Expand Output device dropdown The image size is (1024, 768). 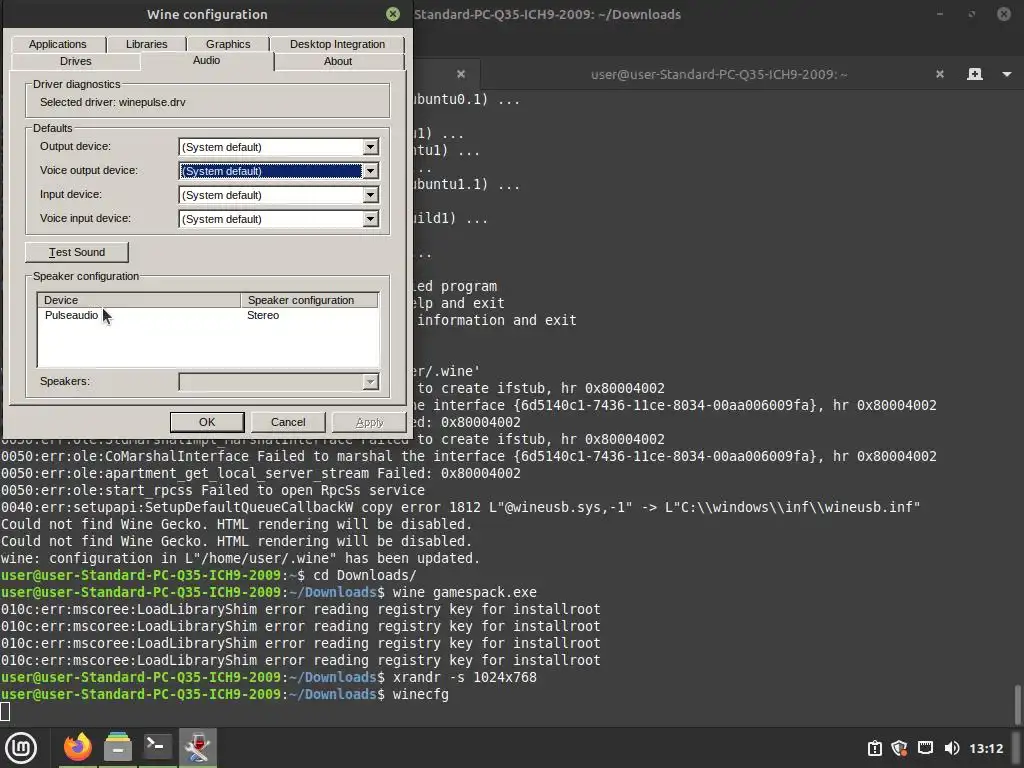click(370, 147)
